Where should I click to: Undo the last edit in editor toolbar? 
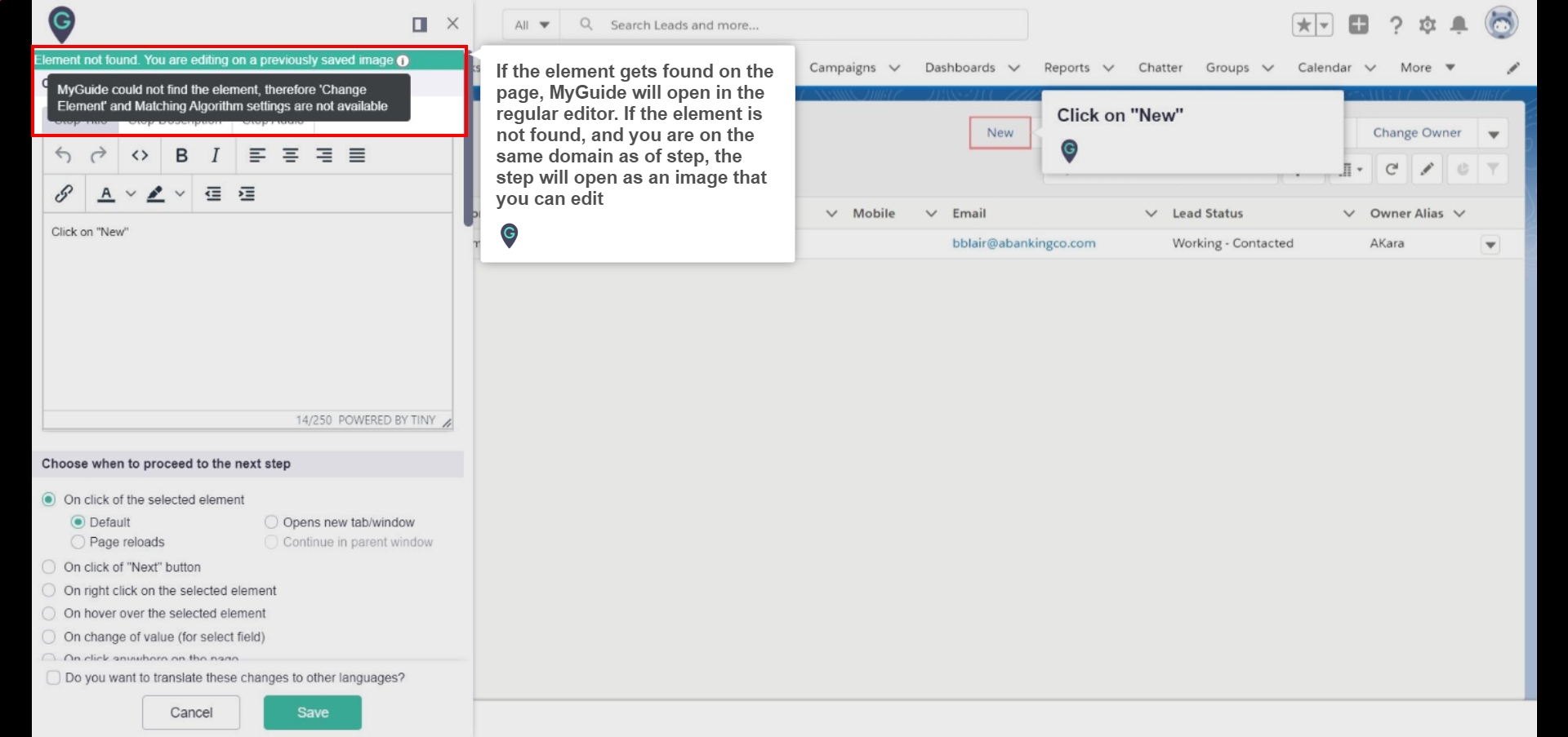(63, 155)
